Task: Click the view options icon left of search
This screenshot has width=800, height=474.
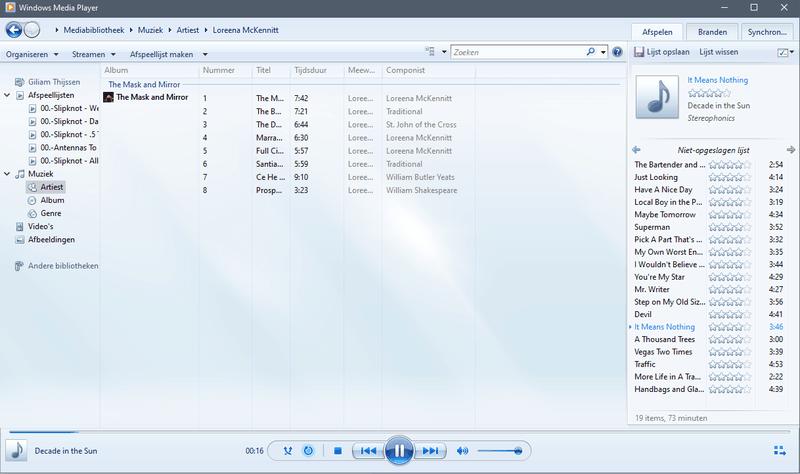Action: coord(430,52)
